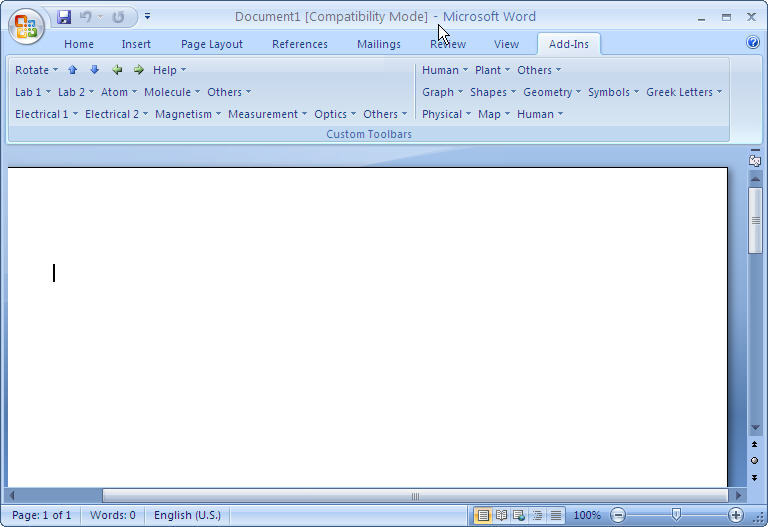The image size is (768, 527).
Task: Select the Add-Ins tab
Action: pyautogui.click(x=569, y=44)
